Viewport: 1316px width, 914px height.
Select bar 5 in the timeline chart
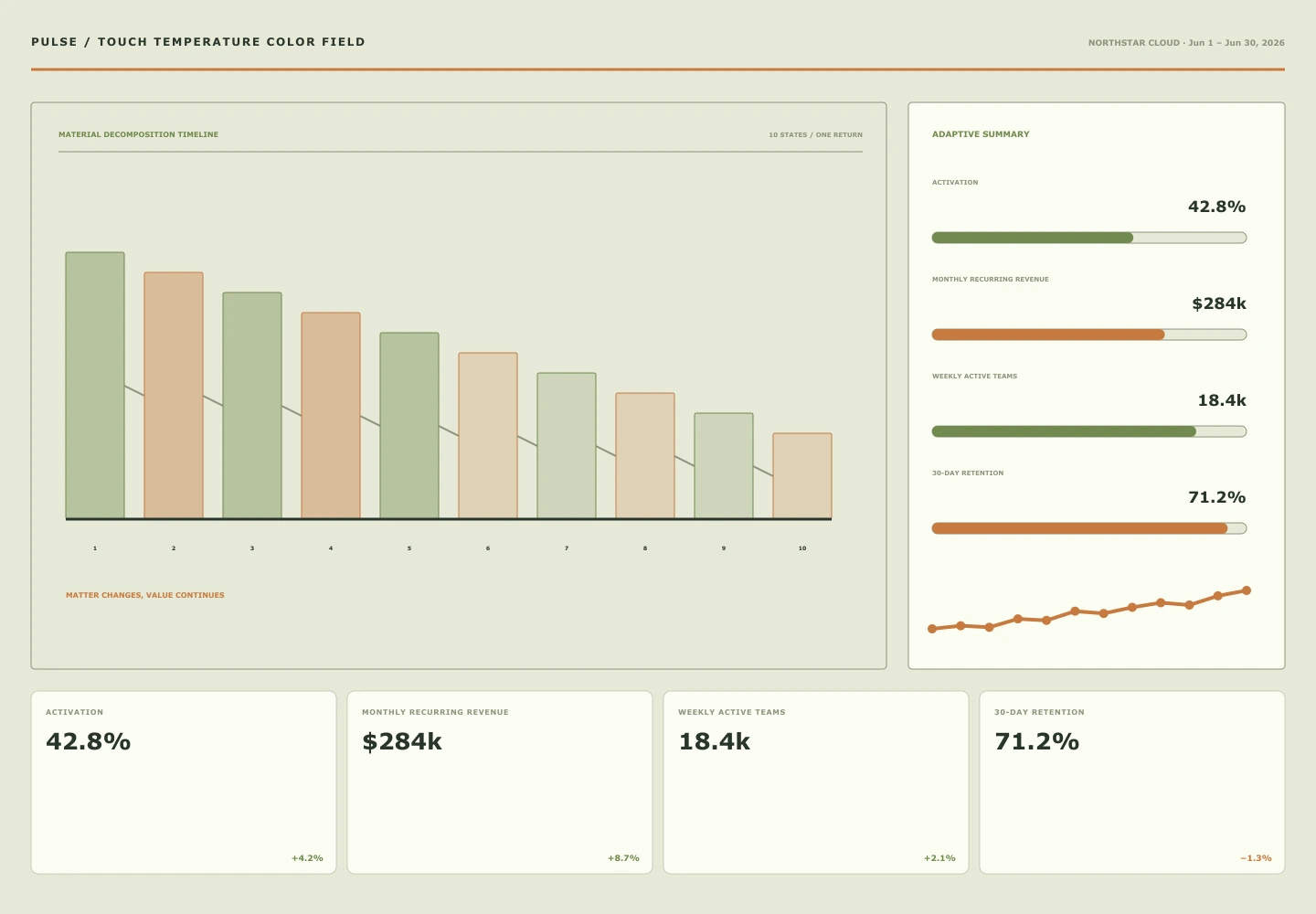click(409, 426)
